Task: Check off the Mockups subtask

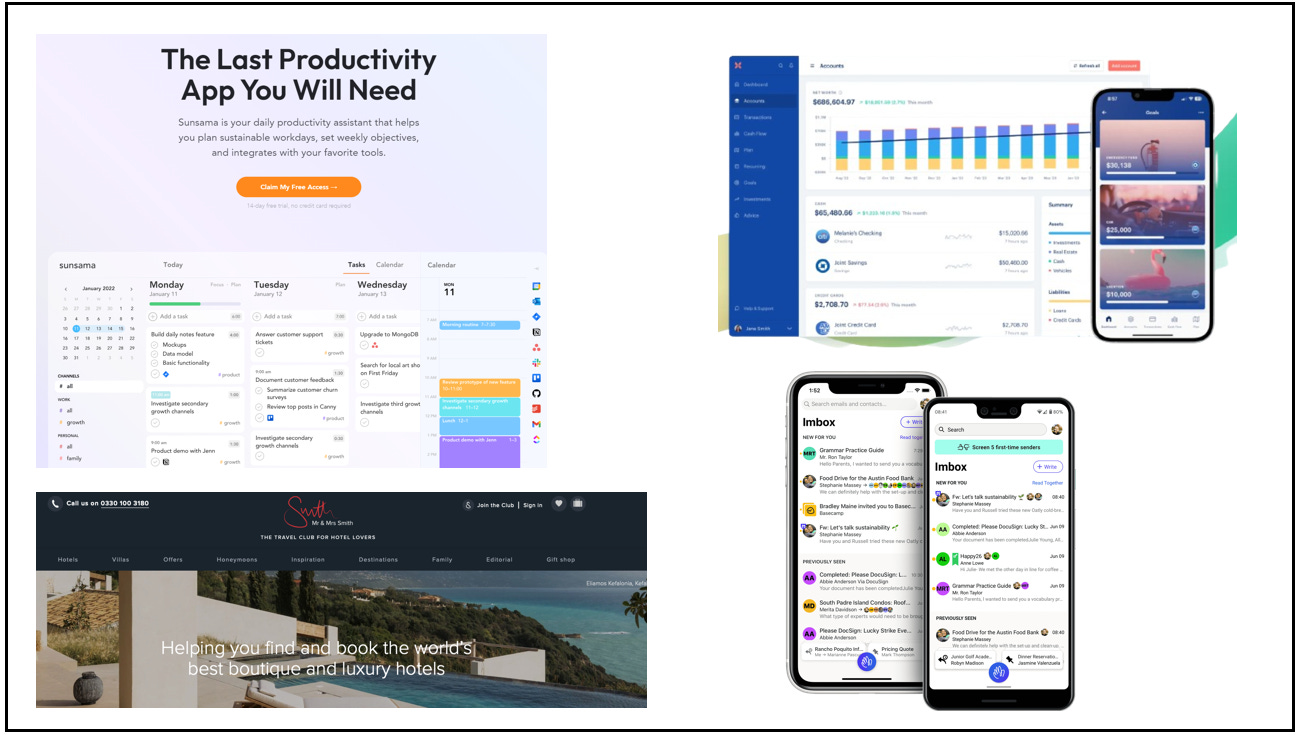Action: pos(154,345)
